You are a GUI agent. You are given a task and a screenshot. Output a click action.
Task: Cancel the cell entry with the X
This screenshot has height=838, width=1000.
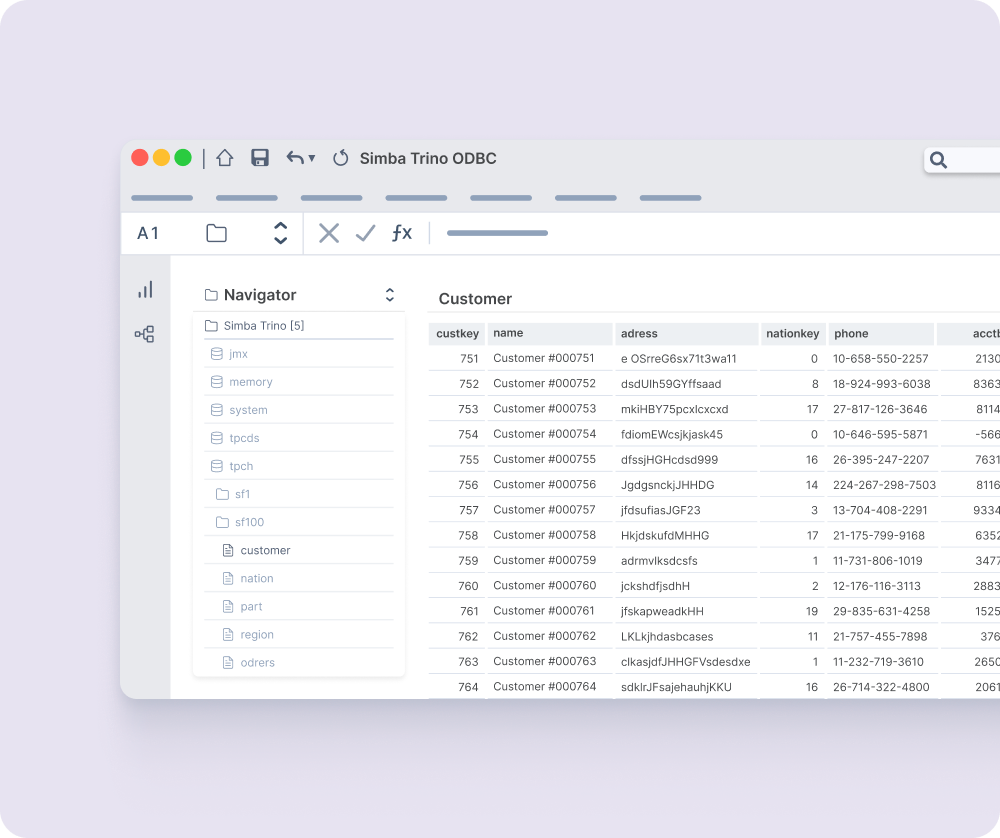tap(329, 233)
